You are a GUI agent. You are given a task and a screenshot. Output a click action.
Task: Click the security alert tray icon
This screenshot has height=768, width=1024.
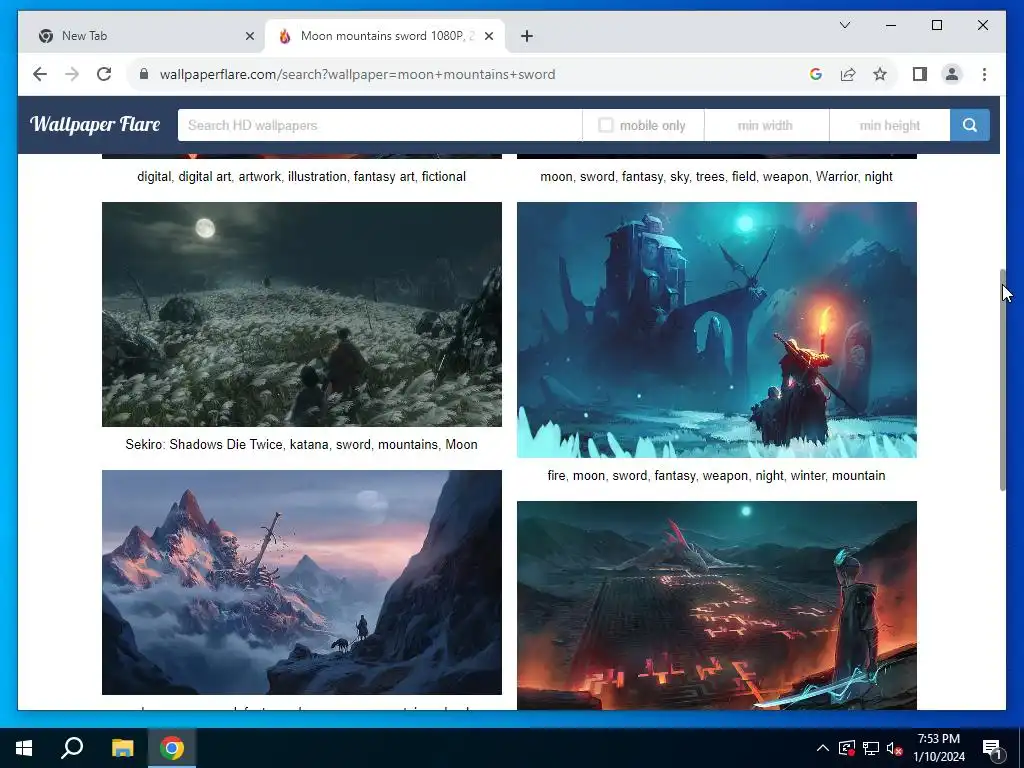(x=846, y=748)
